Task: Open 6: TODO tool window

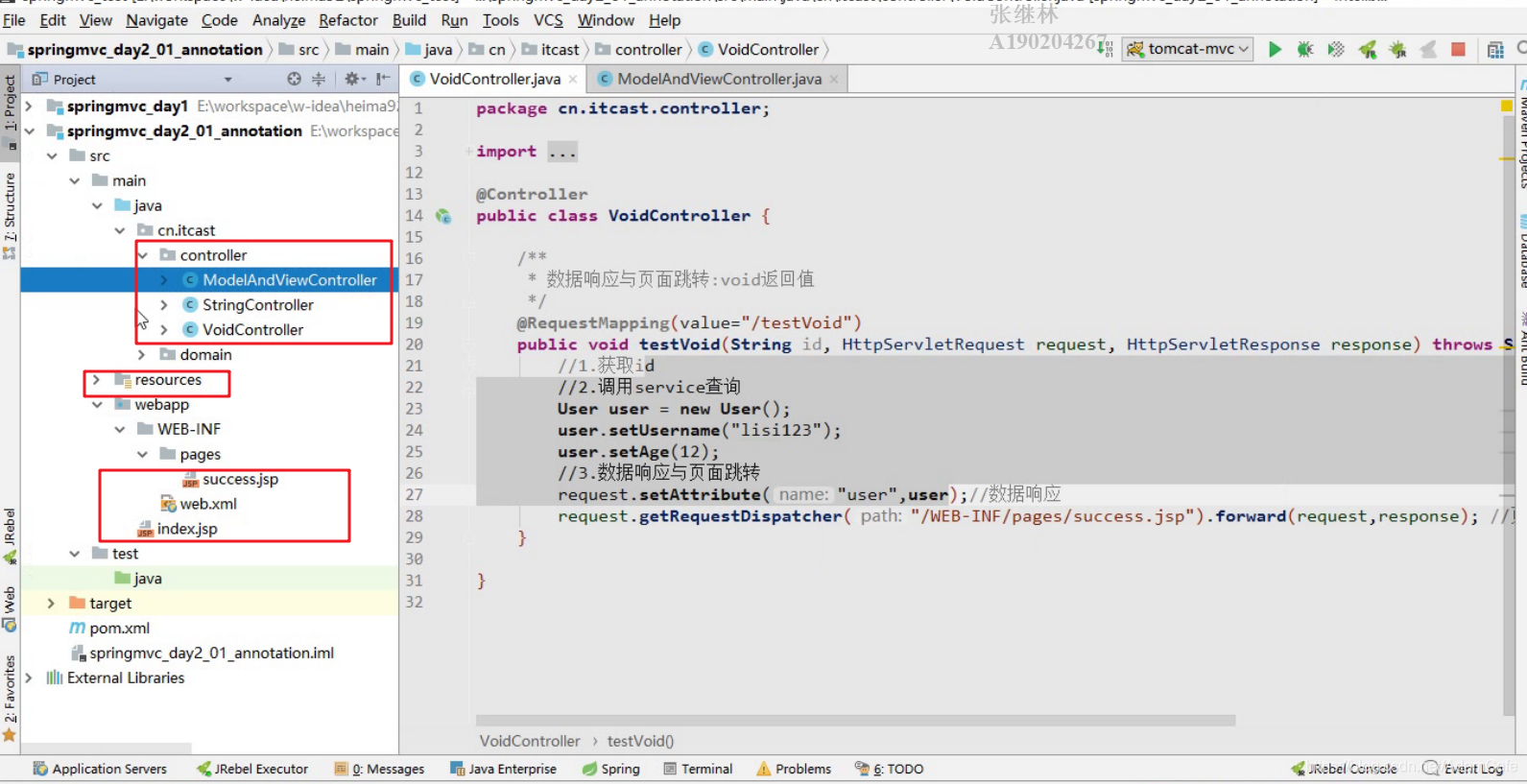Action: click(889, 769)
